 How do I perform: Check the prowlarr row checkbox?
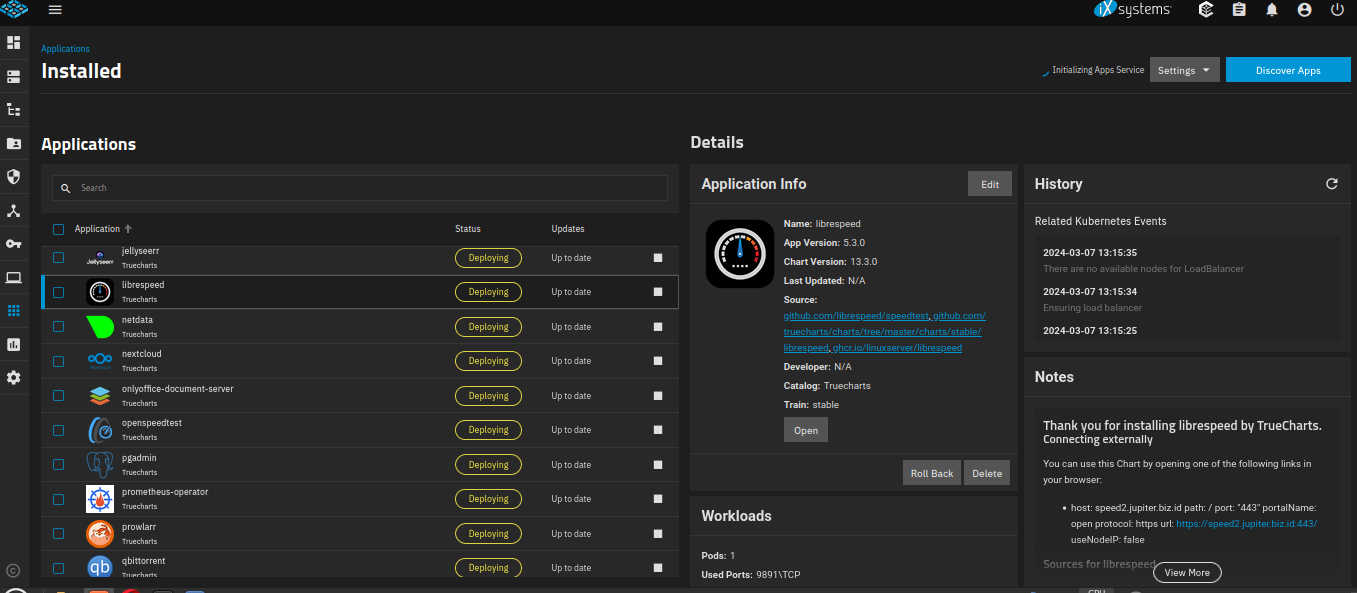pos(58,534)
